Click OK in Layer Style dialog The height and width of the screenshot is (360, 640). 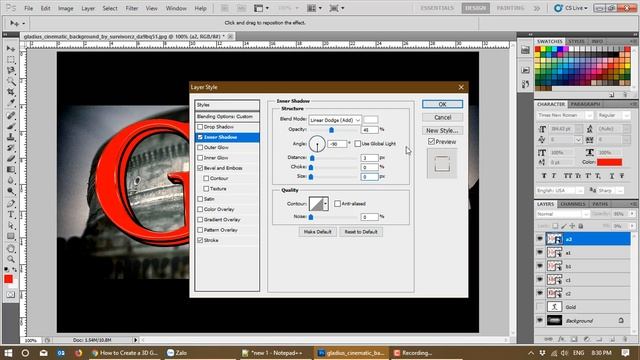(x=442, y=104)
